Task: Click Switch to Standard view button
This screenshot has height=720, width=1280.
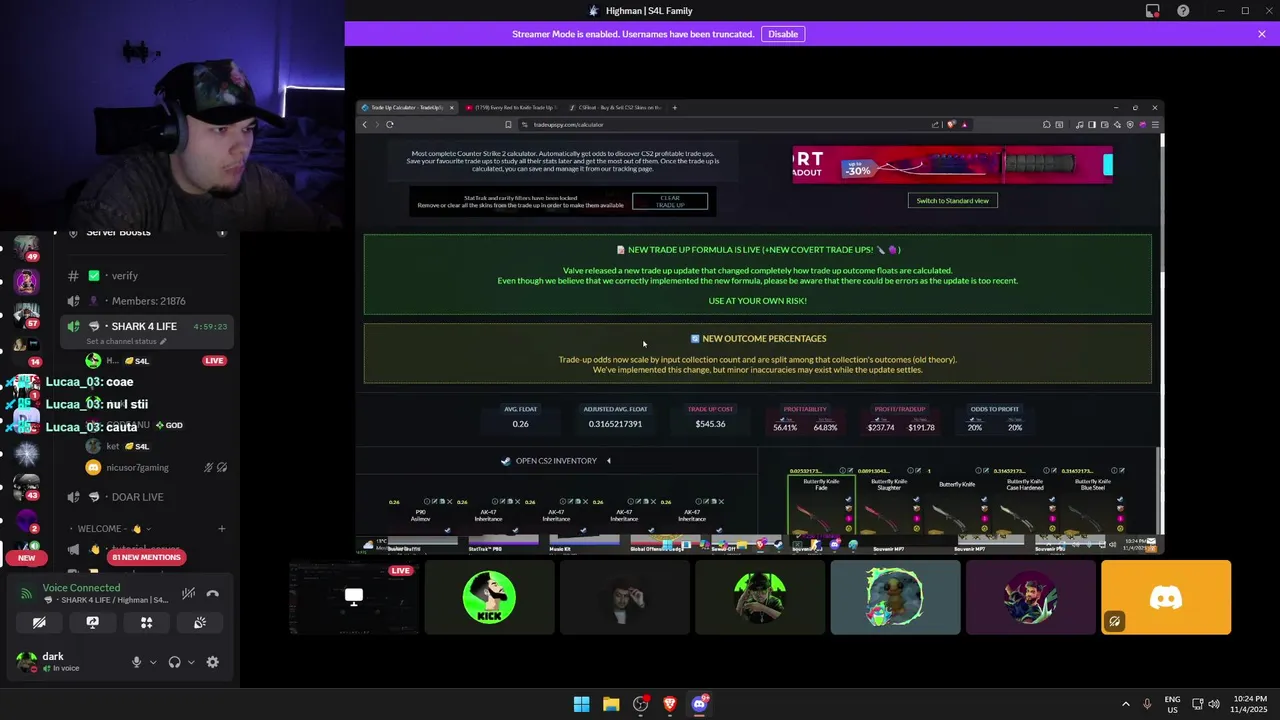Action: (x=952, y=200)
